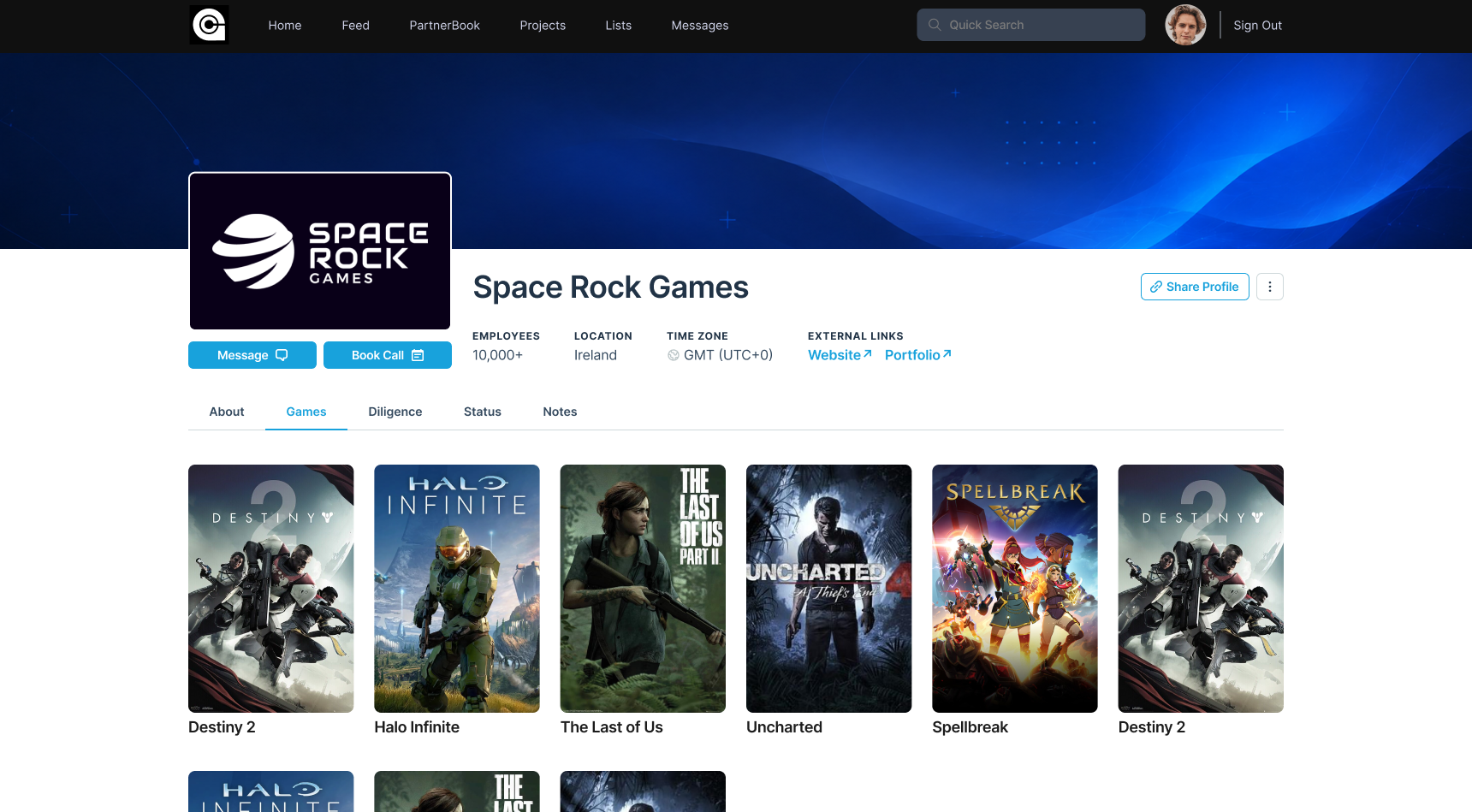Open the external Website link
The image size is (1472, 812).
pos(840,355)
